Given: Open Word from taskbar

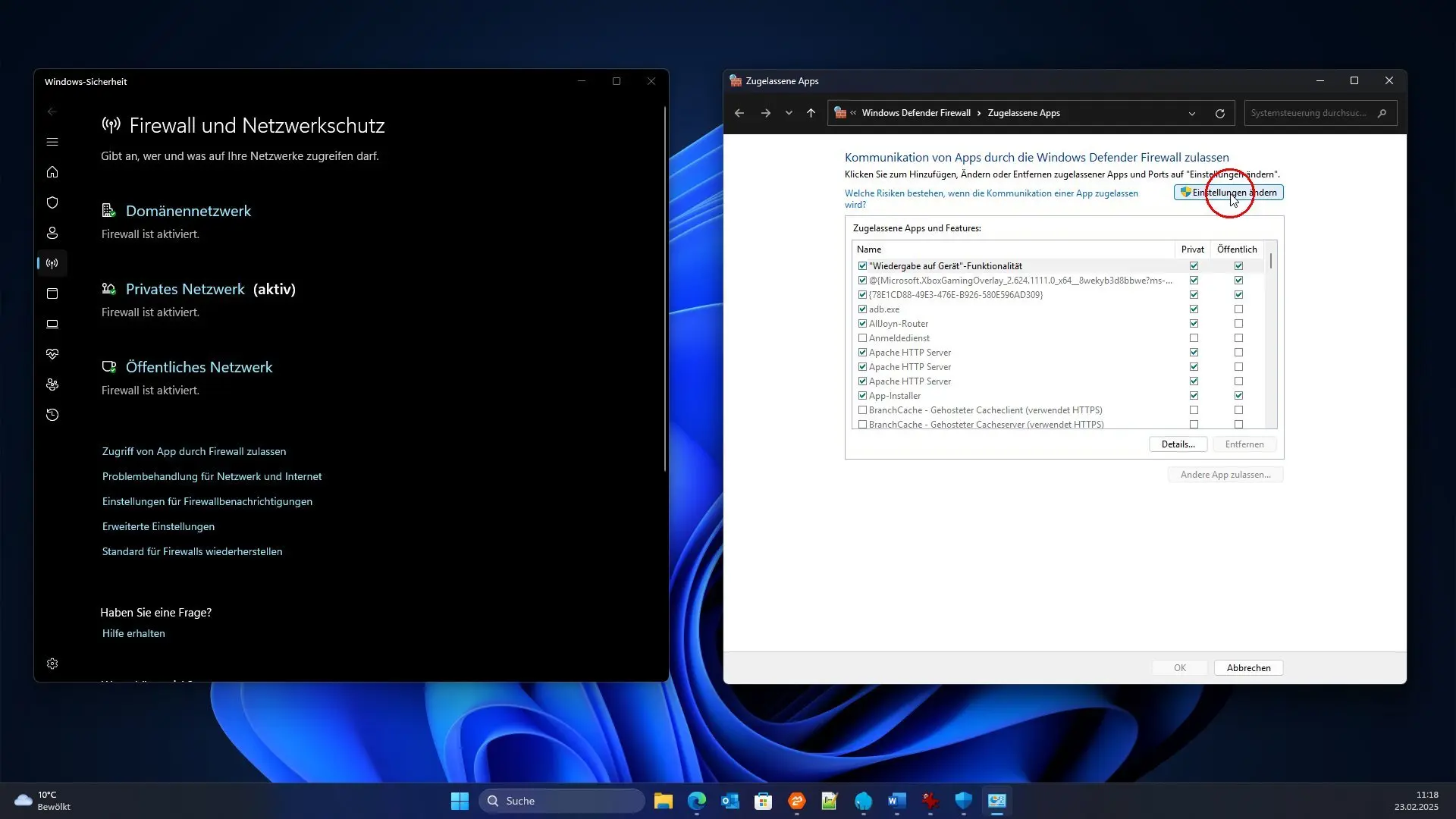Looking at the screenshot, I should tap(897, 801).
